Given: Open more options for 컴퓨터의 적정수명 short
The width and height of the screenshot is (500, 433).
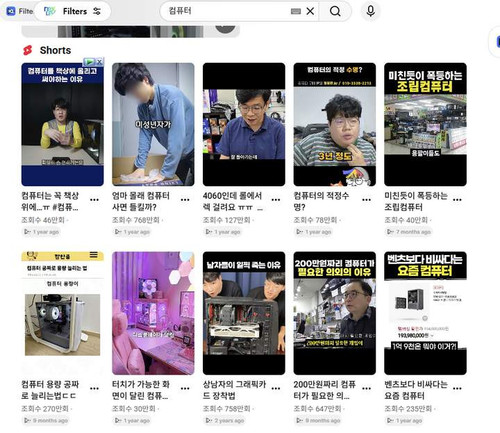Looking at the screenshot, I should pos(366,200).
